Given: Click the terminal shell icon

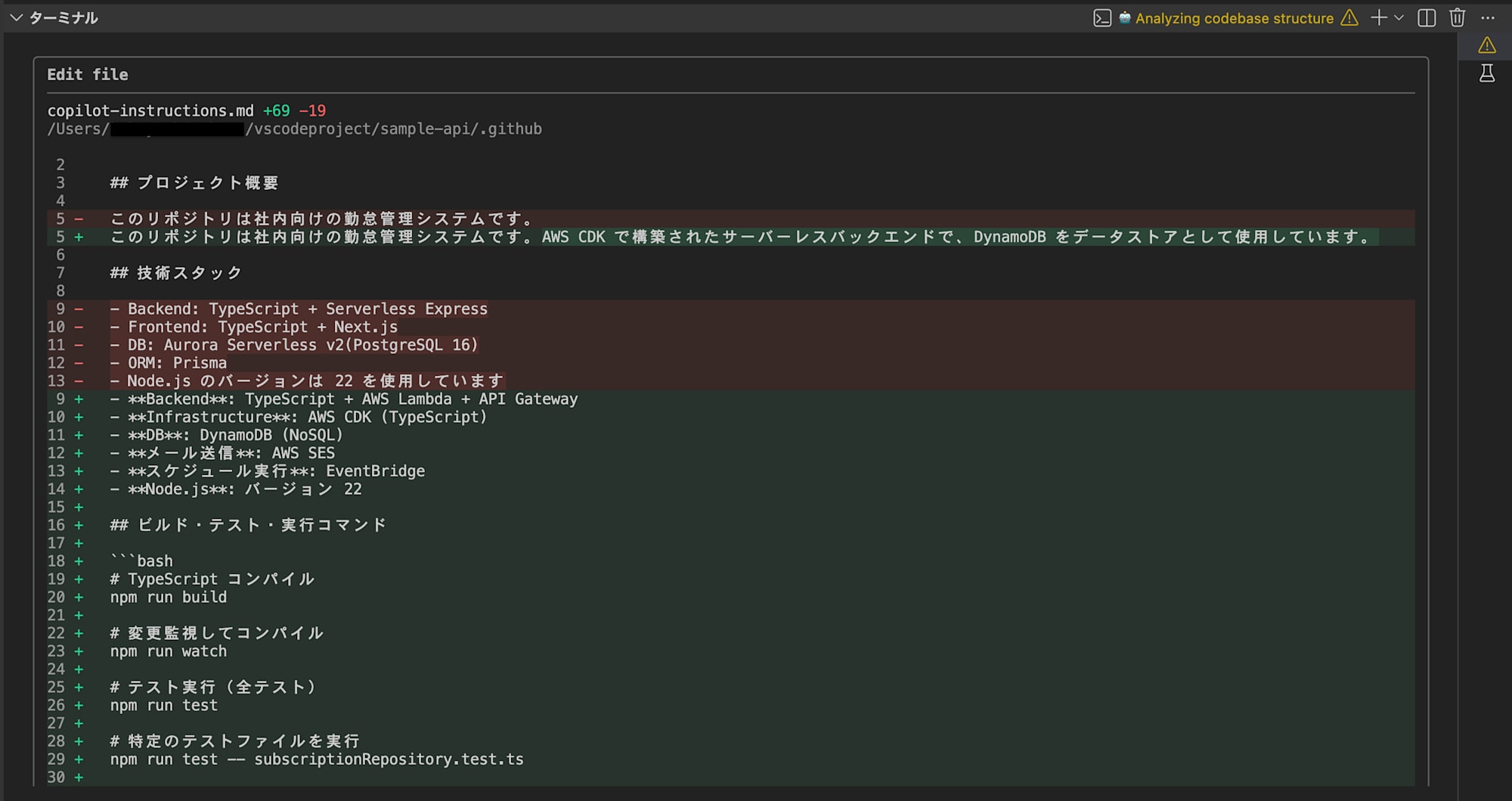Looking at the screenshot, I should click(x=1102, y=18).
